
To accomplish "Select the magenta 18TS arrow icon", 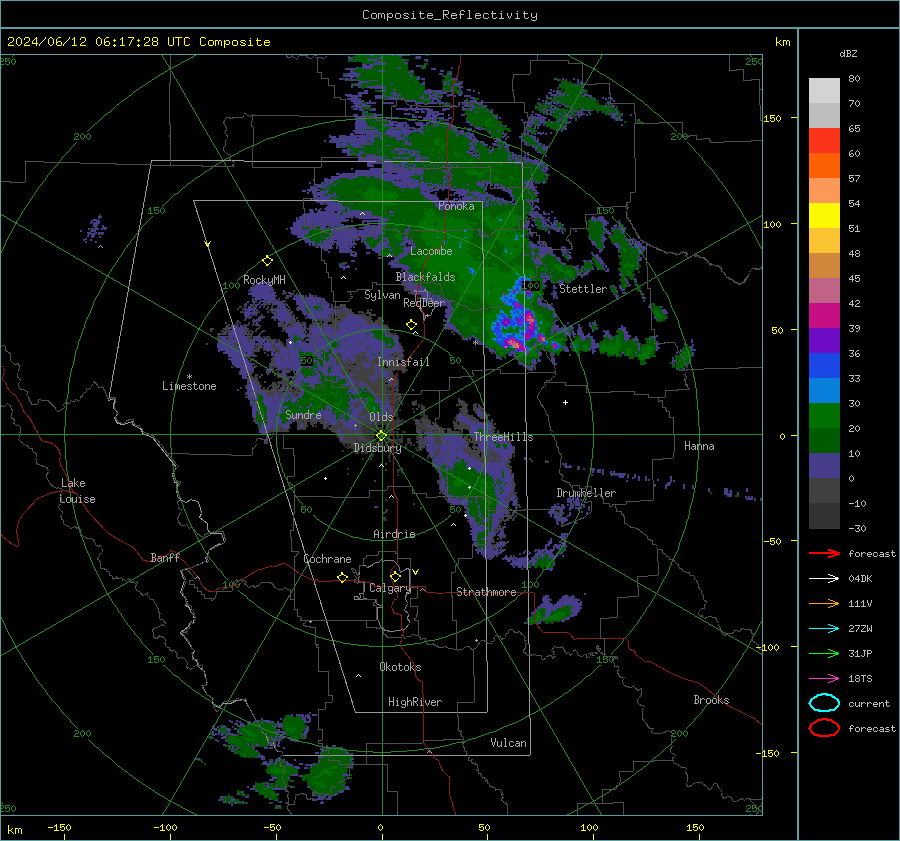I will [x=824, y=679].
